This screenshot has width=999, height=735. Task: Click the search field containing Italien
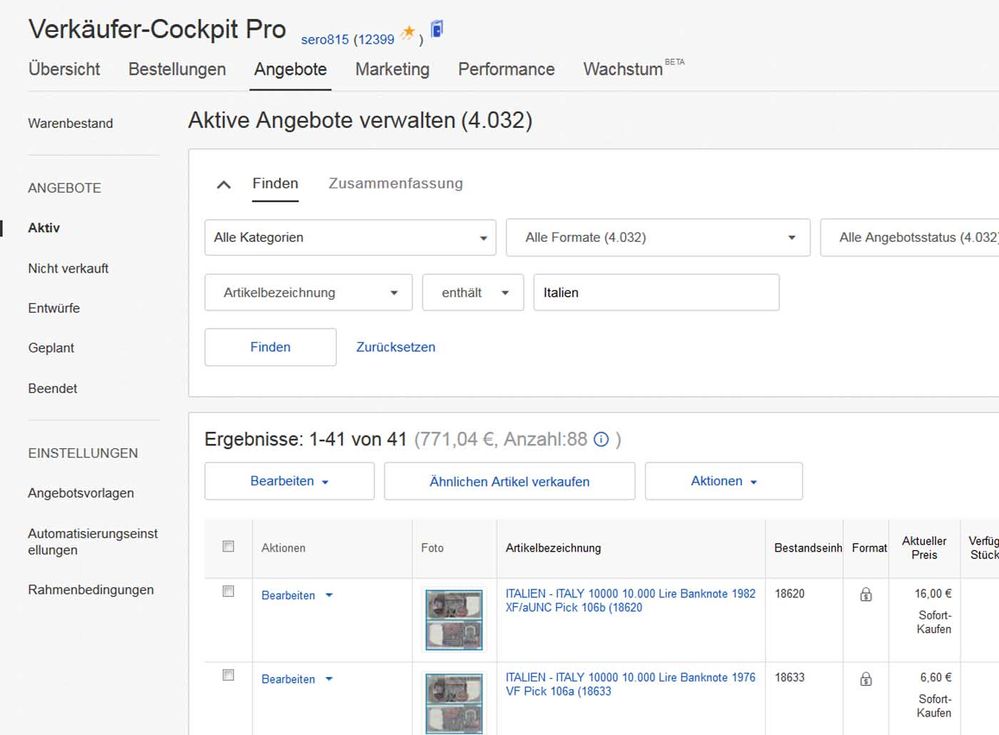(x=656, y=293)
